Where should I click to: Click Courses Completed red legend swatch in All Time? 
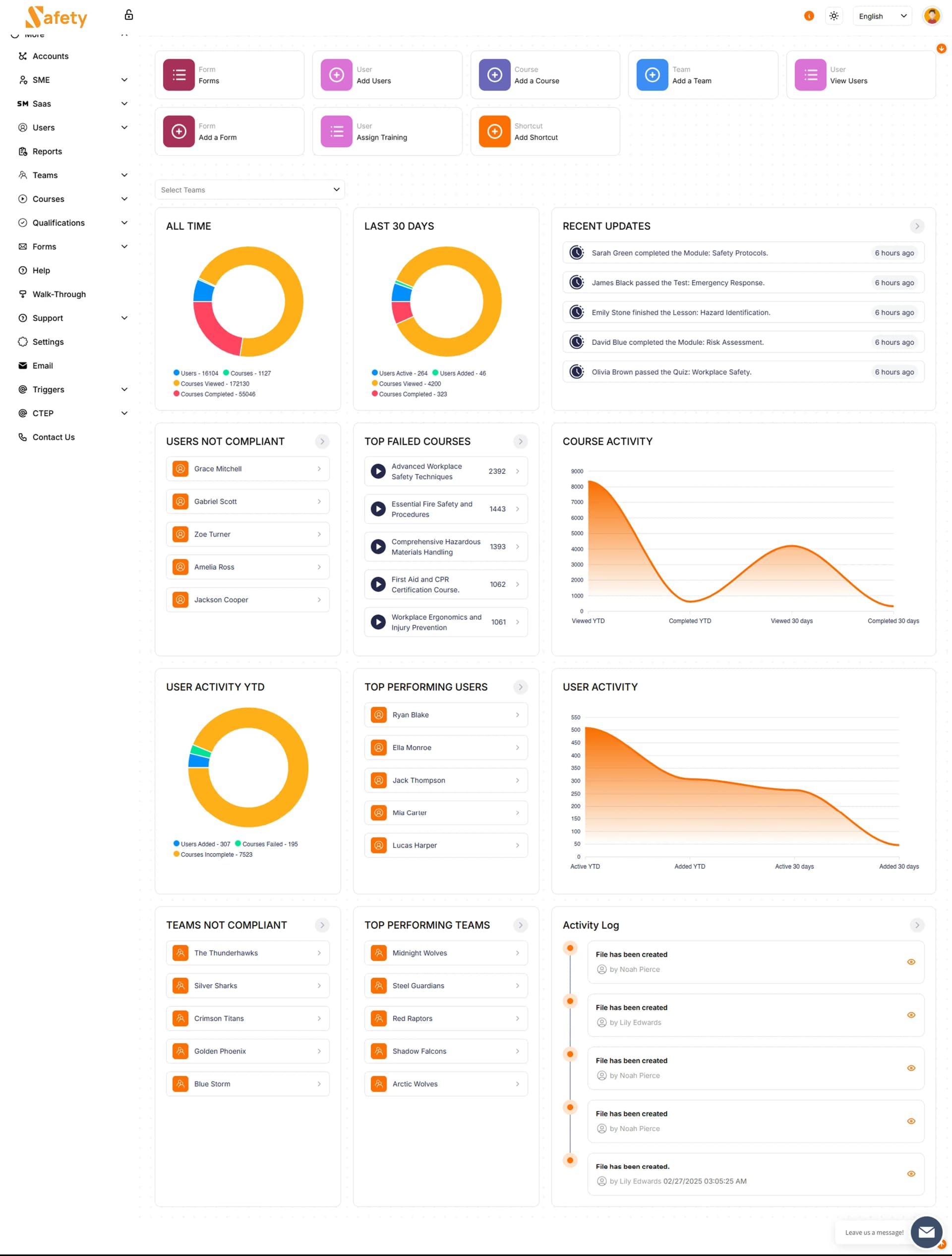(x=177, y=393)
